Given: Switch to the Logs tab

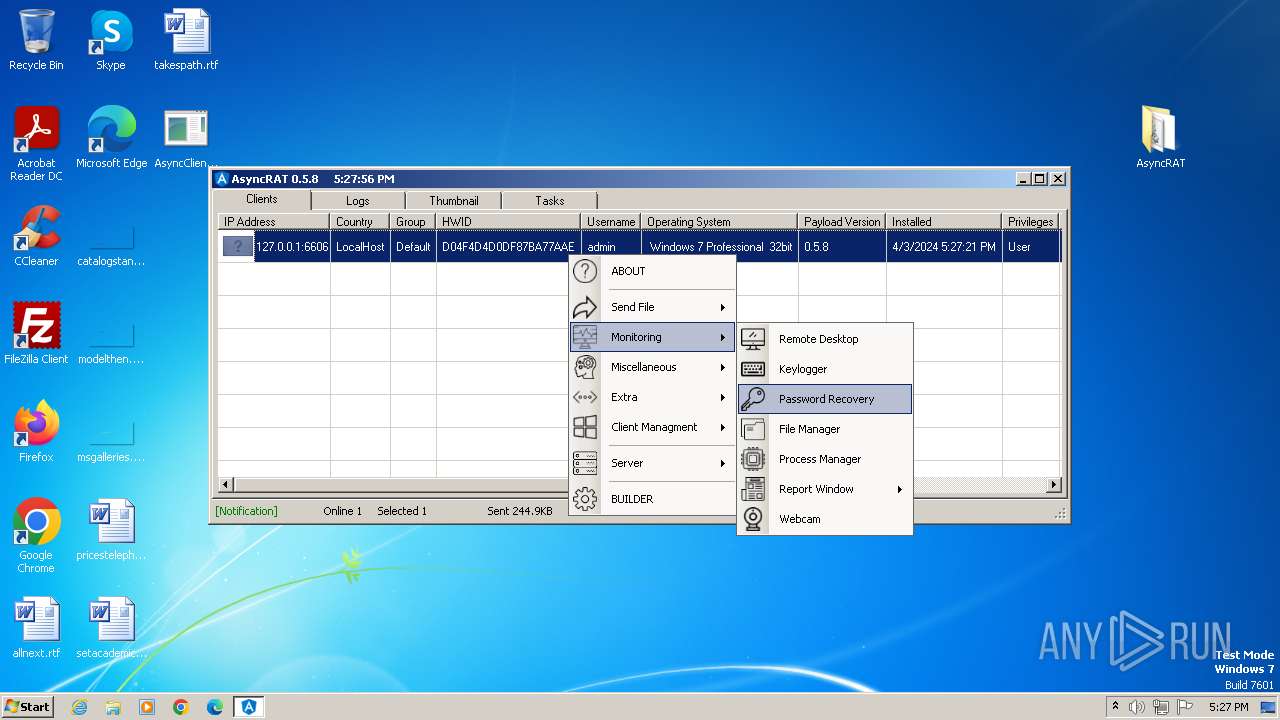Looking at the screenshot, I should [x=357, y=201].
